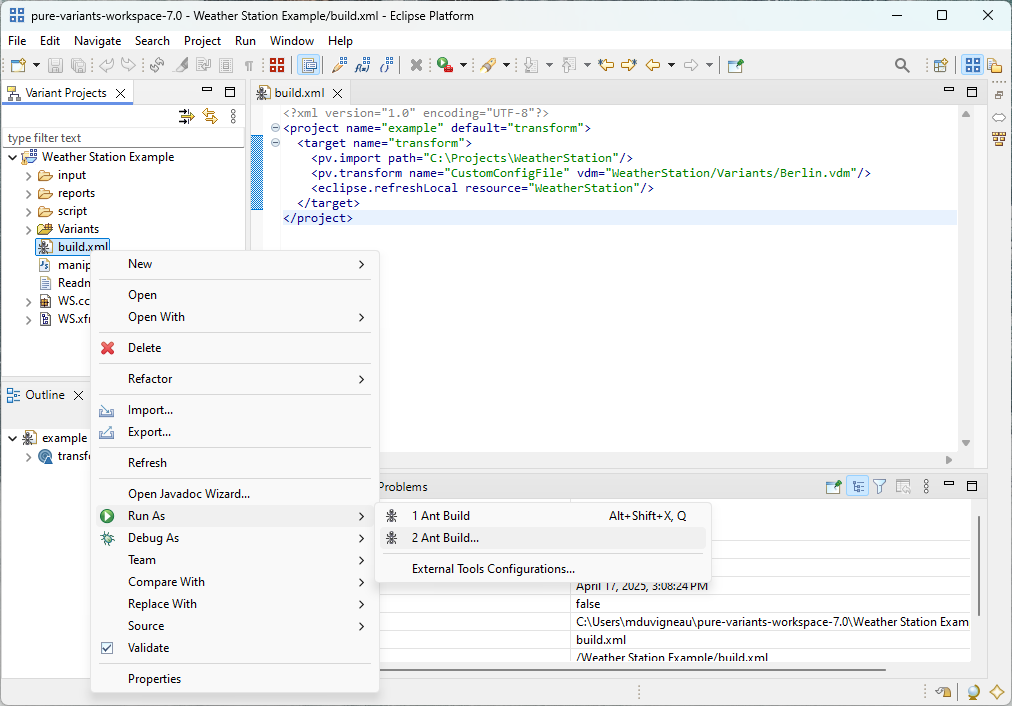
Task: Click the Pin to Selection icon in Properties
Action: 833,487
